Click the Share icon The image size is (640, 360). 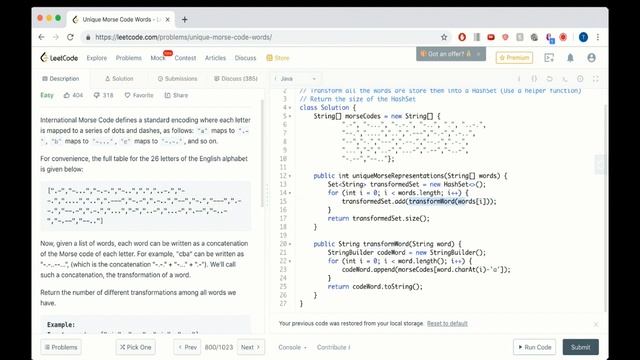point(167,95)
